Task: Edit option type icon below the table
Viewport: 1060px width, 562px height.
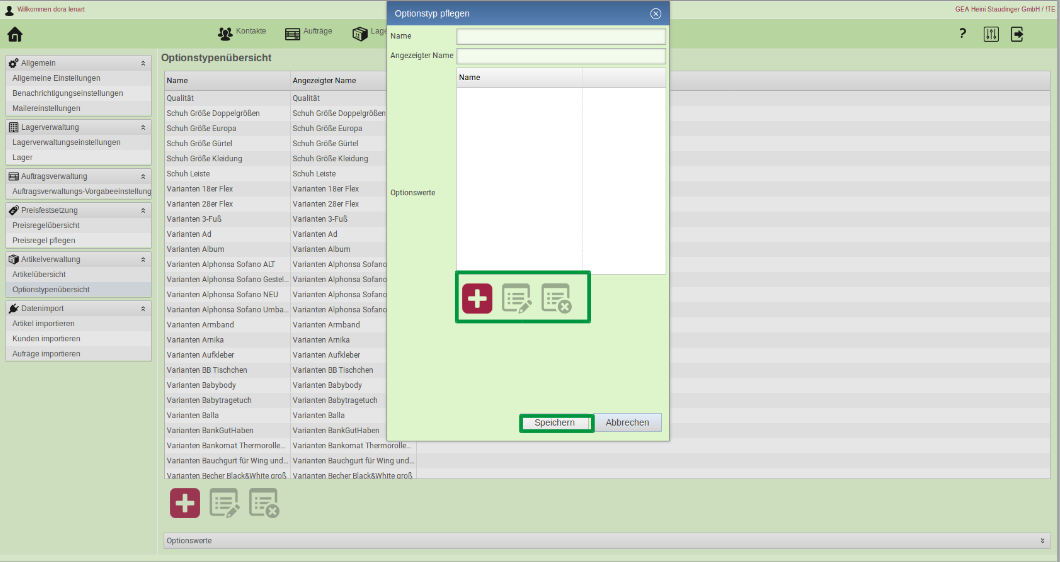Action: coord(224,503)
